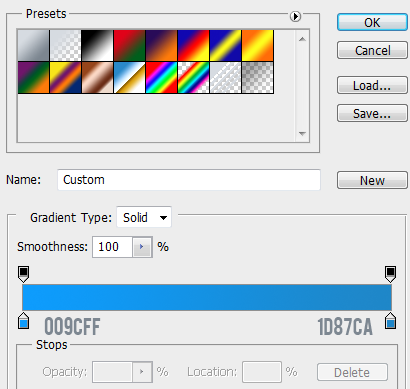
Task: Select the Violet, Green, Orange gradient preset
Action: click(33, 77)
